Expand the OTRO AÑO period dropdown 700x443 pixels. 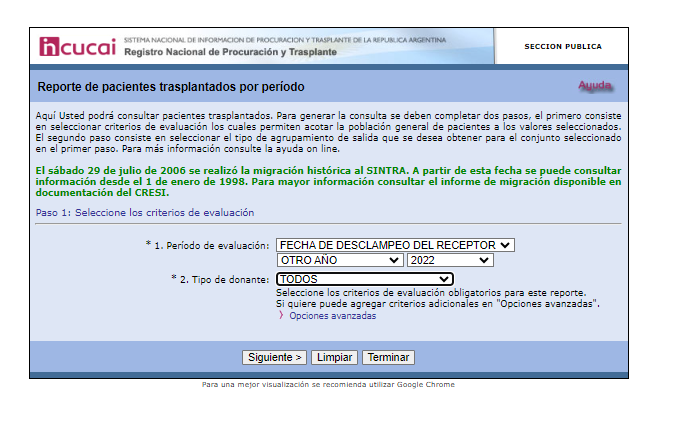pyautogui.click(x=340, y=260)
